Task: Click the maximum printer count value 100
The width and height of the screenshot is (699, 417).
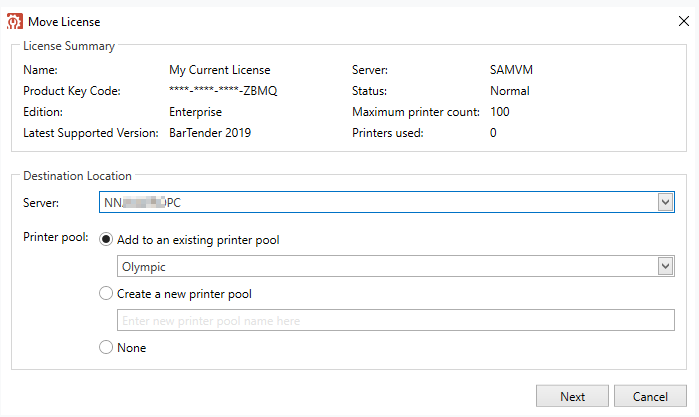Action: tap(500, 112)
